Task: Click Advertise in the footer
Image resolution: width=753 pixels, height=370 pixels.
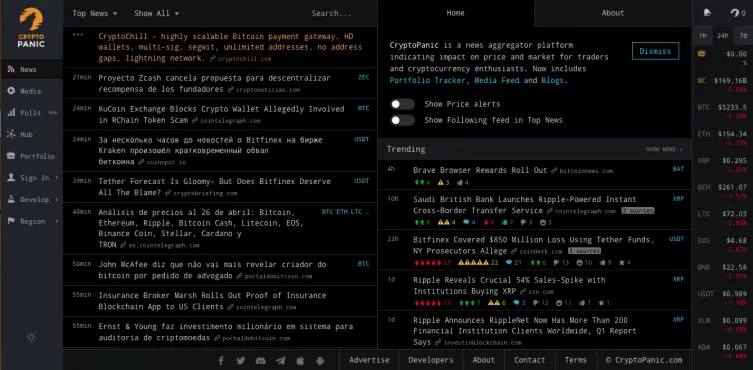Action: [369, 360]
